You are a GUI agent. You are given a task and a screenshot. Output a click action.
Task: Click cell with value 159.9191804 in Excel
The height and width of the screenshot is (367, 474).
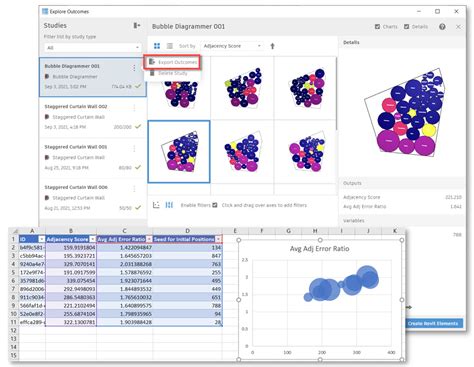(x=71, y=248)
